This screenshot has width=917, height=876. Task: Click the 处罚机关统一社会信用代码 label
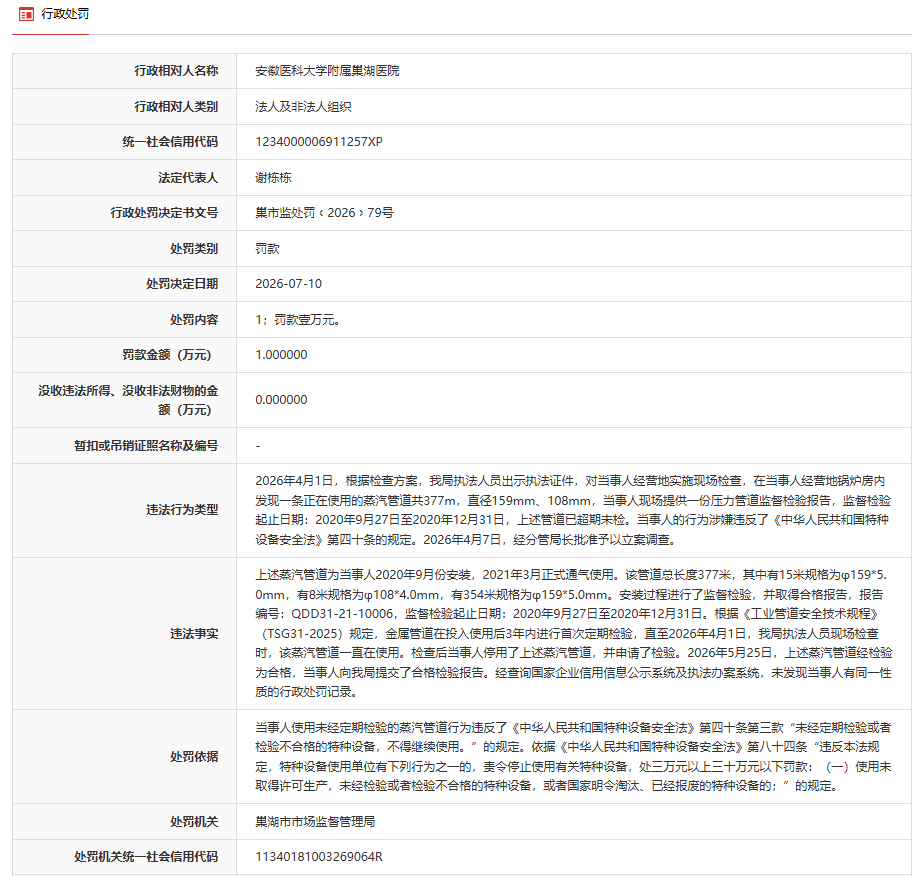click(146, 857)
